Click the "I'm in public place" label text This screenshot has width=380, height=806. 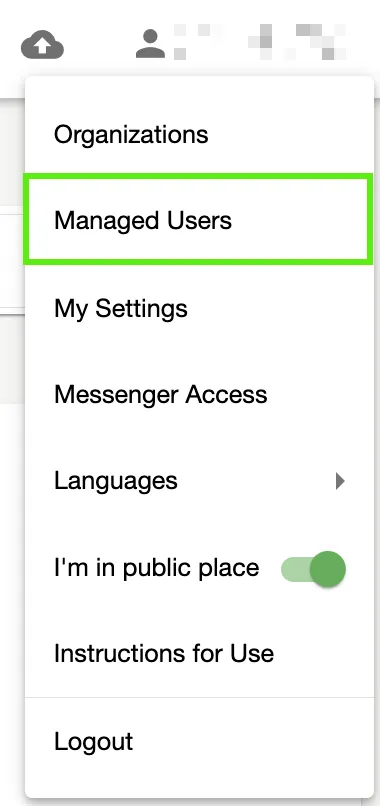(156, 568)
